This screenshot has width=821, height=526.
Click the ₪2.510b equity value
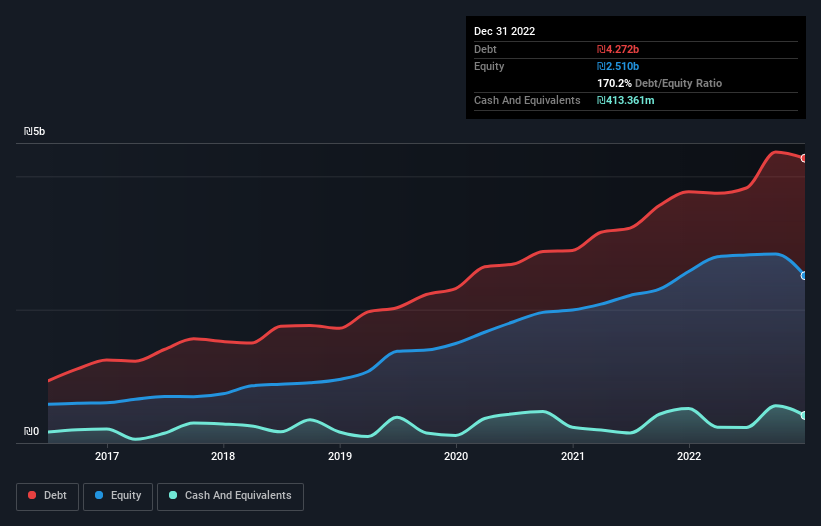coord(618,66)
